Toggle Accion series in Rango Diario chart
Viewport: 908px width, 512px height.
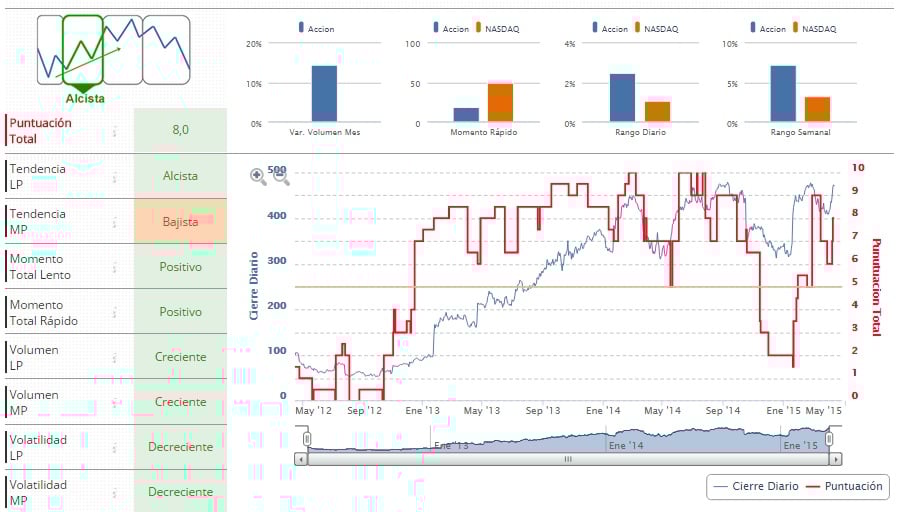(610, 28)
